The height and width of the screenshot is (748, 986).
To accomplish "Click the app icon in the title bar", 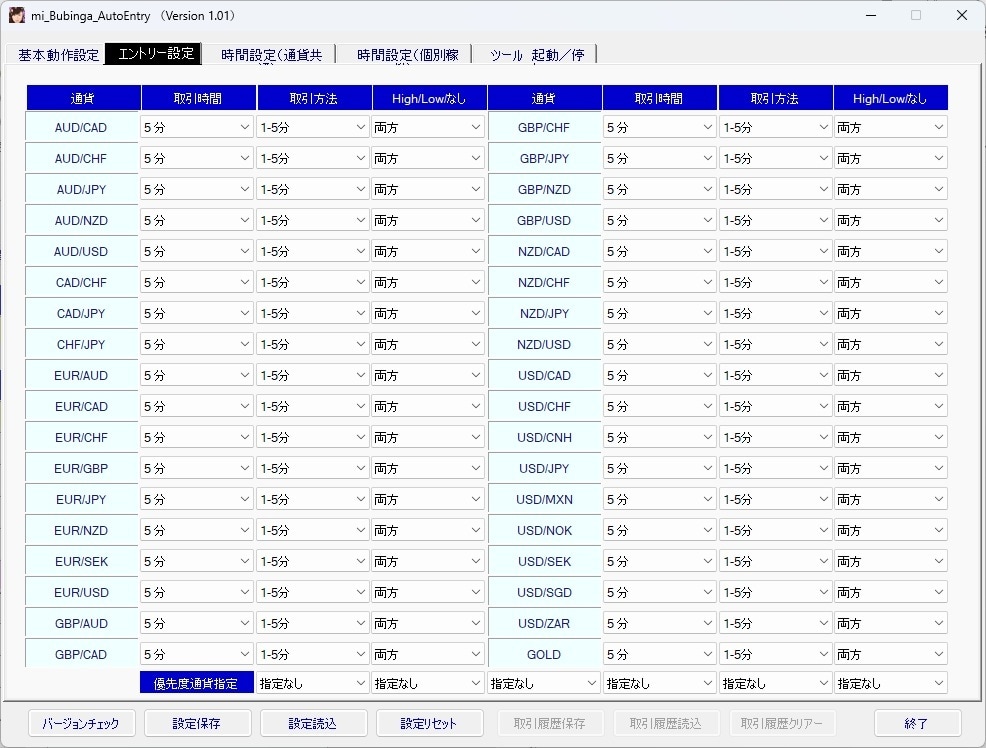I will pos(16,16).
